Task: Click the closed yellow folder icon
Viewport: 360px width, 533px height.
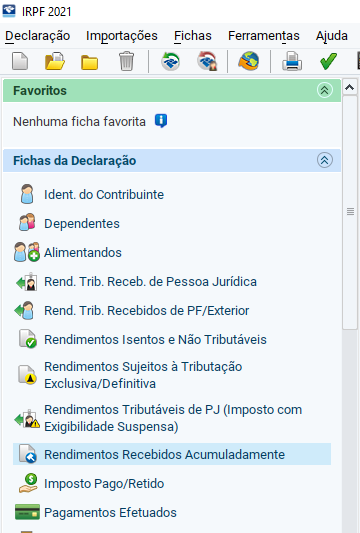Action: coord(89,63)
